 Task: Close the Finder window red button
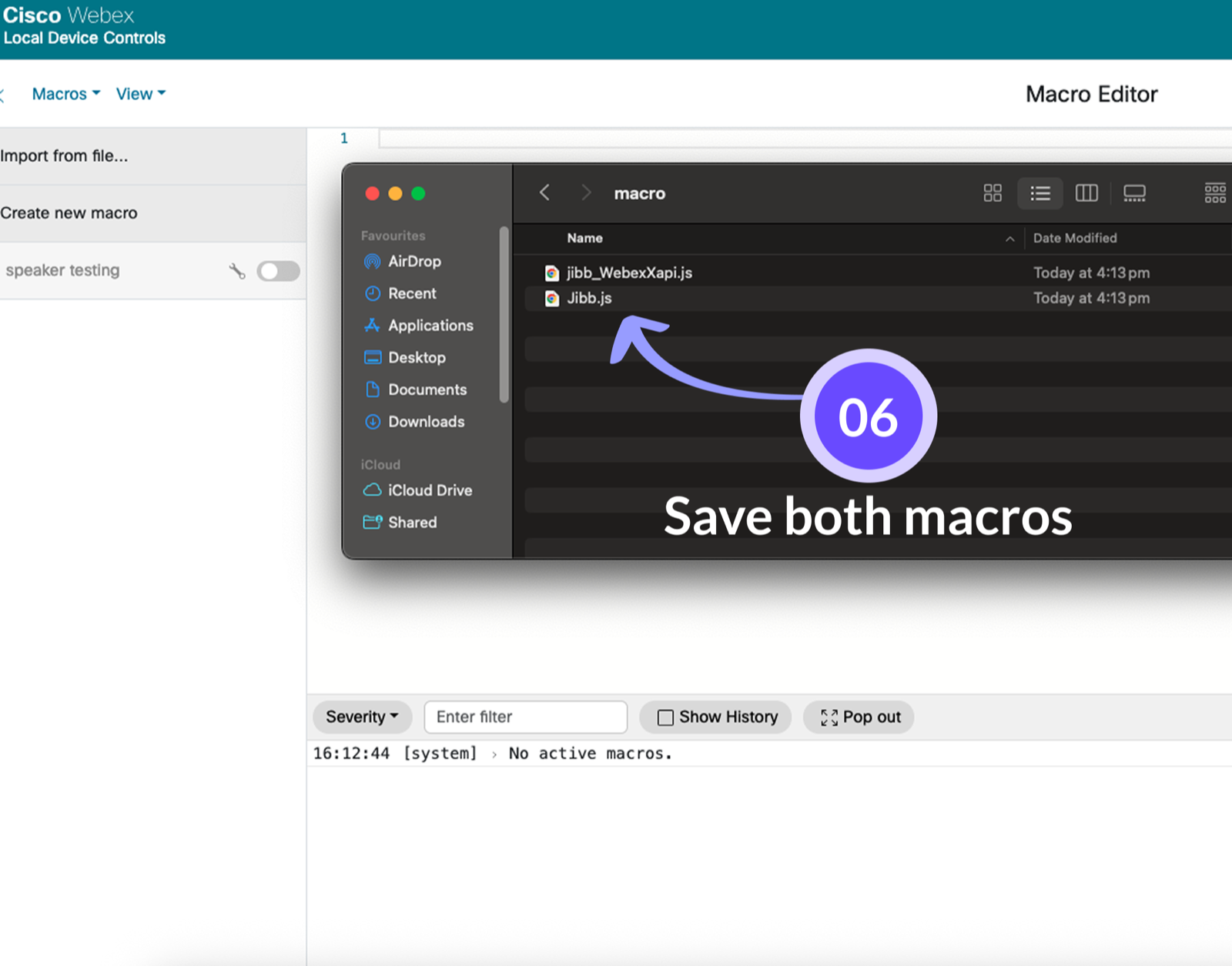(x=373, y=193)
